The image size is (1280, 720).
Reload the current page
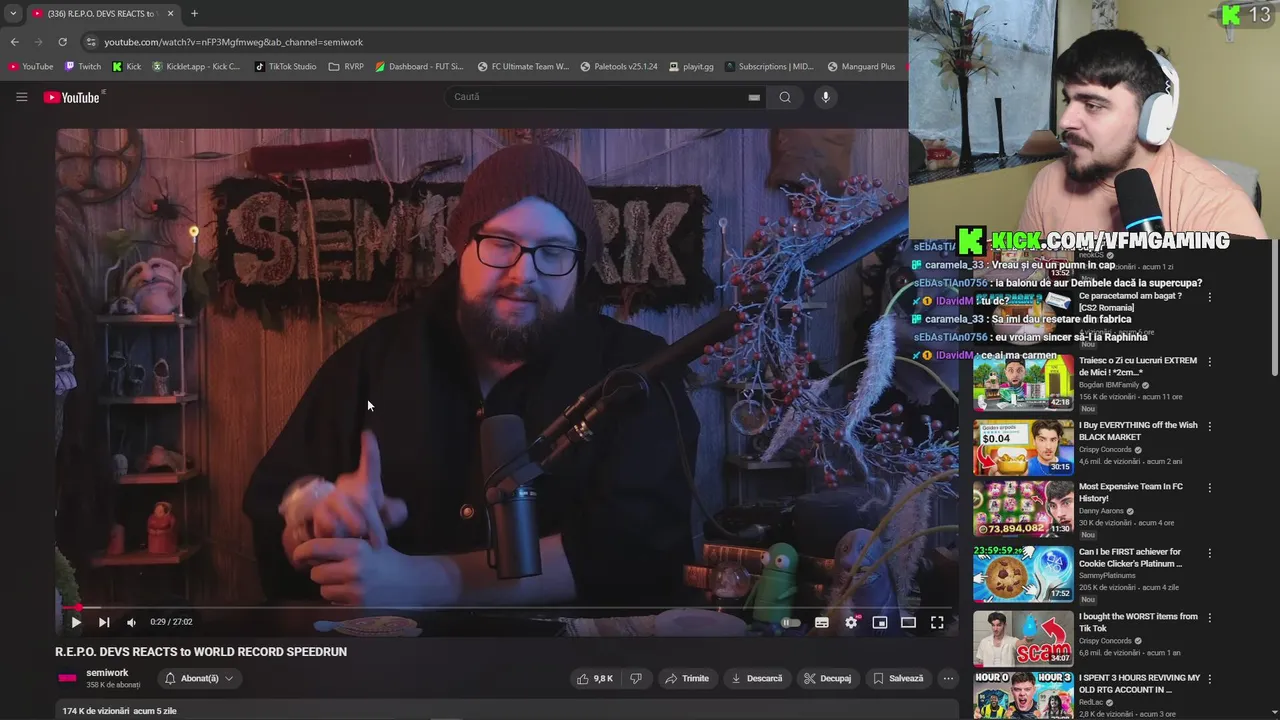(x=62, y=42)
